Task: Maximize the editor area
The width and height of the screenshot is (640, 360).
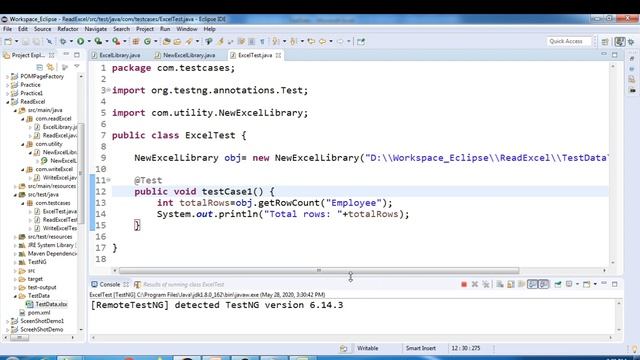Action: pos(615,54)
